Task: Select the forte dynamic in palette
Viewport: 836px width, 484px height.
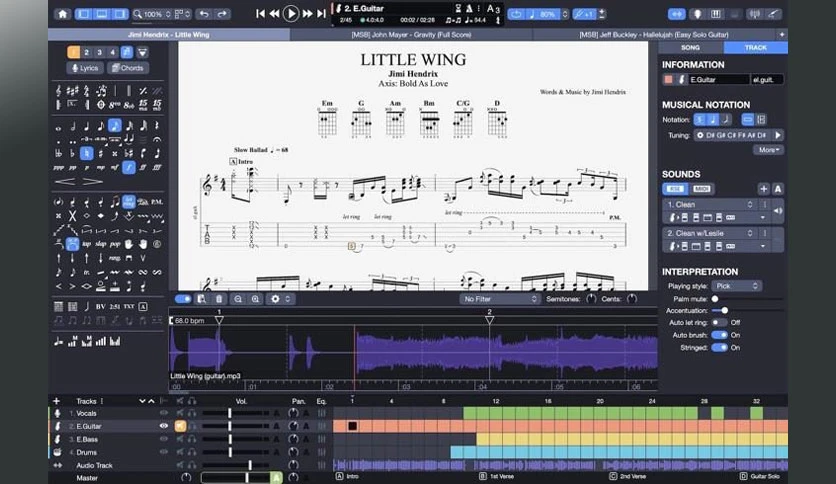Action: point(128,167)
